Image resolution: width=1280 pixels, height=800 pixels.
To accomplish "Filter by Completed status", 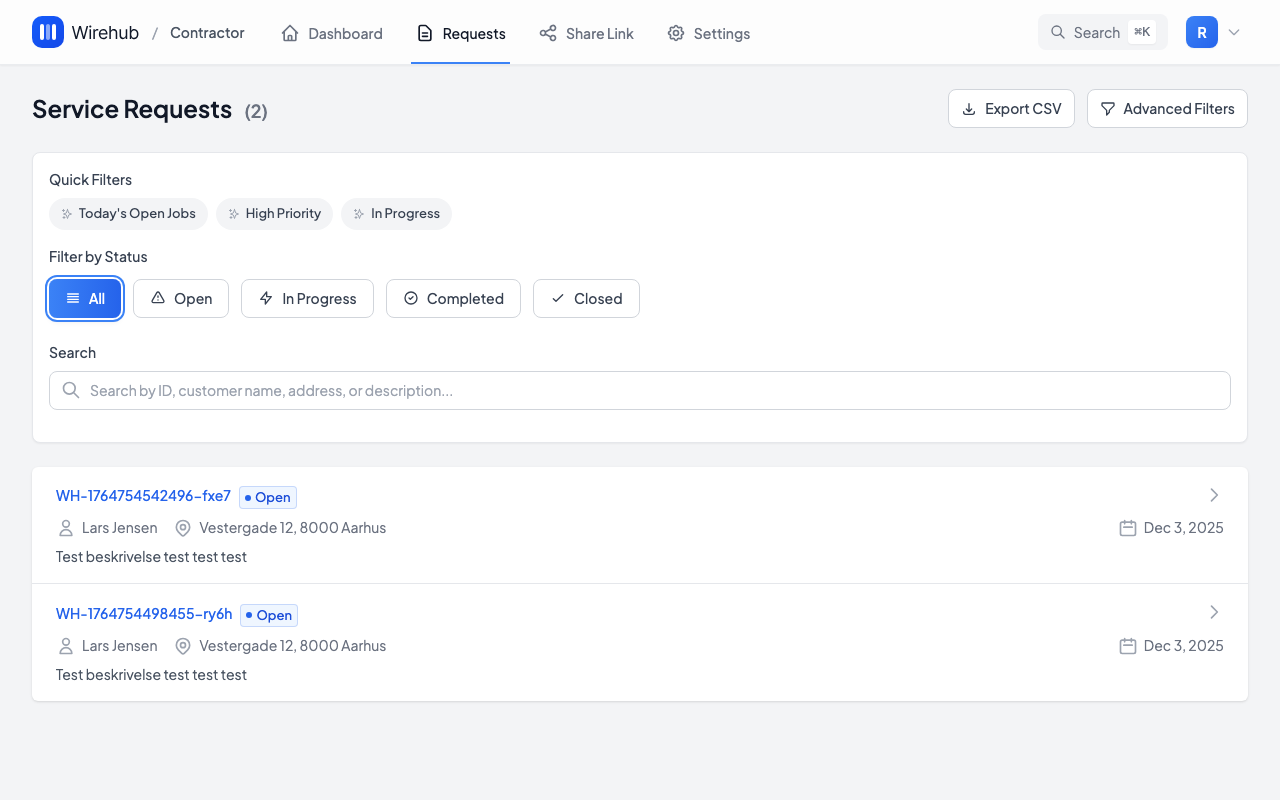I will (453, 298).
